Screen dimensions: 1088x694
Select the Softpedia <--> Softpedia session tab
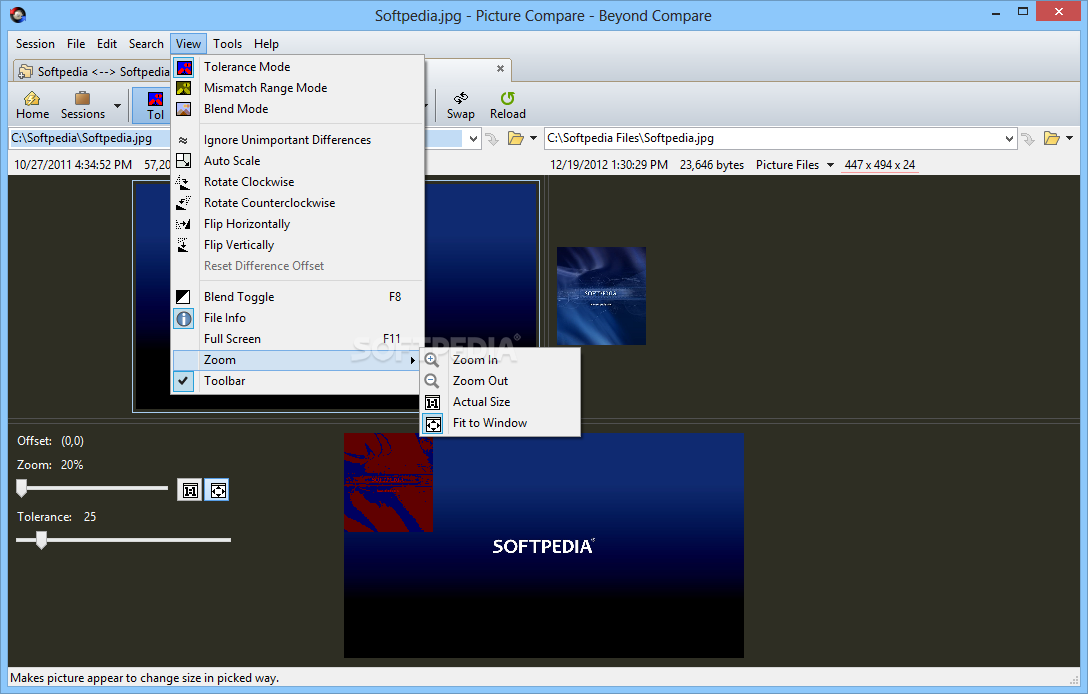pyautogui.click(x=93, y=71)
